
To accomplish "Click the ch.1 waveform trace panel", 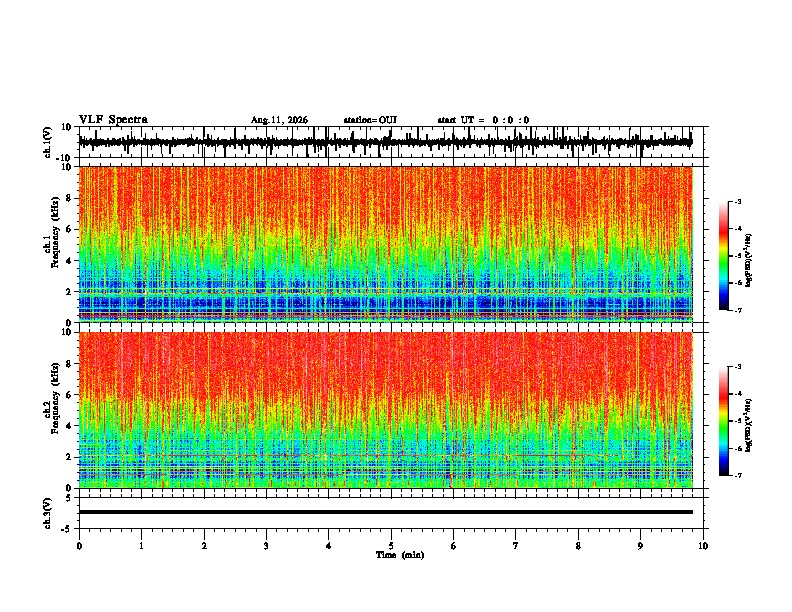I will pyautogui.click(x=391, y=142).
